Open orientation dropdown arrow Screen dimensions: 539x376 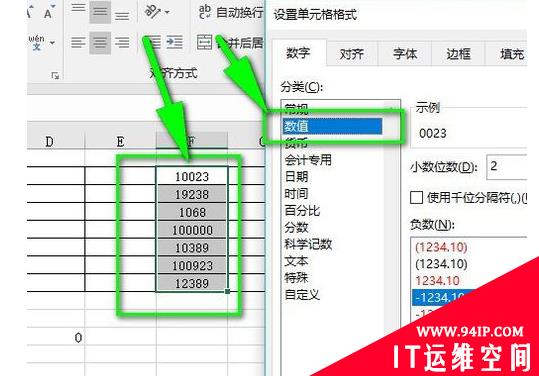pos(167,12)
